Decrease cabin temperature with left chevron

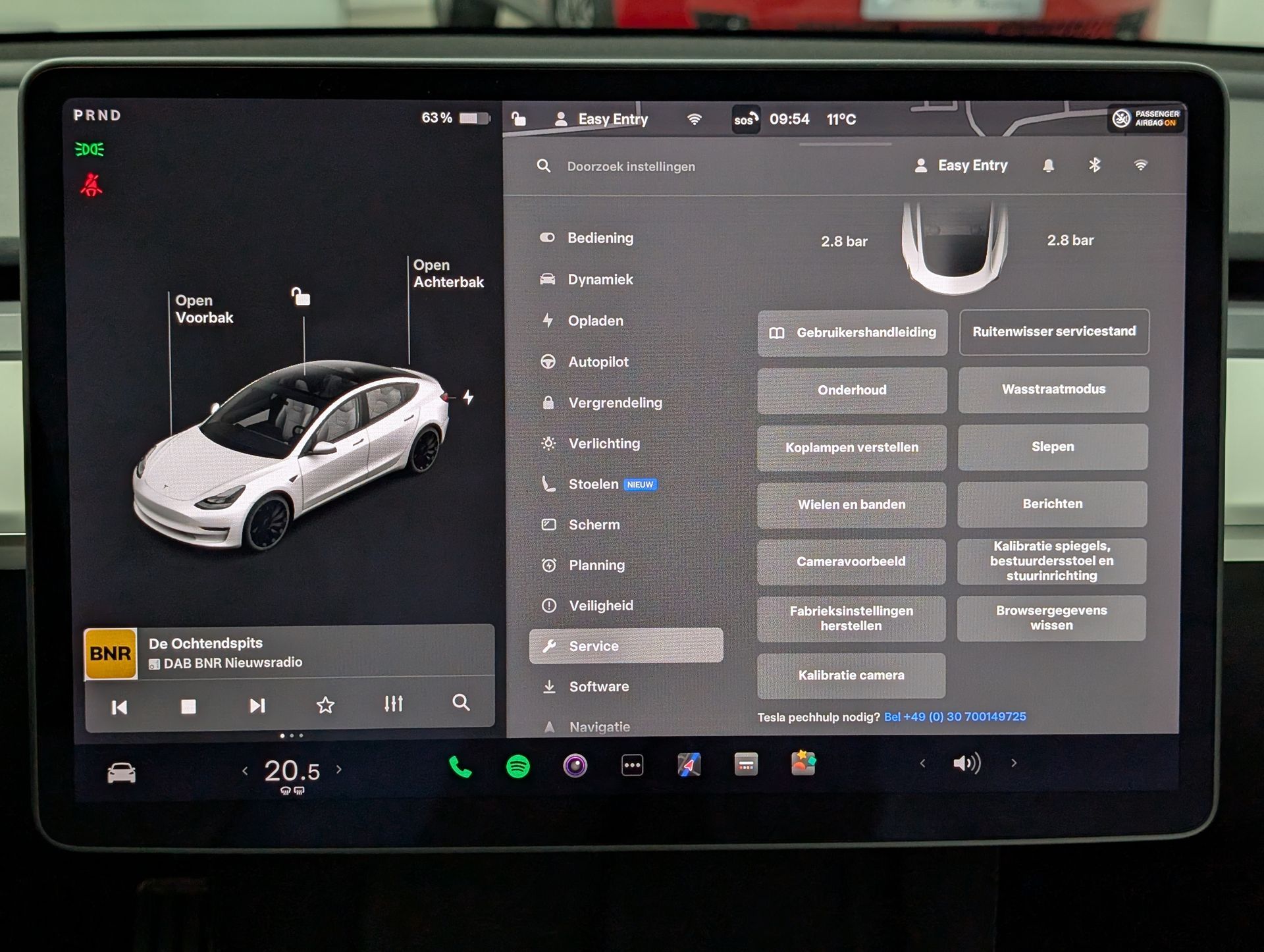[245, 770]
